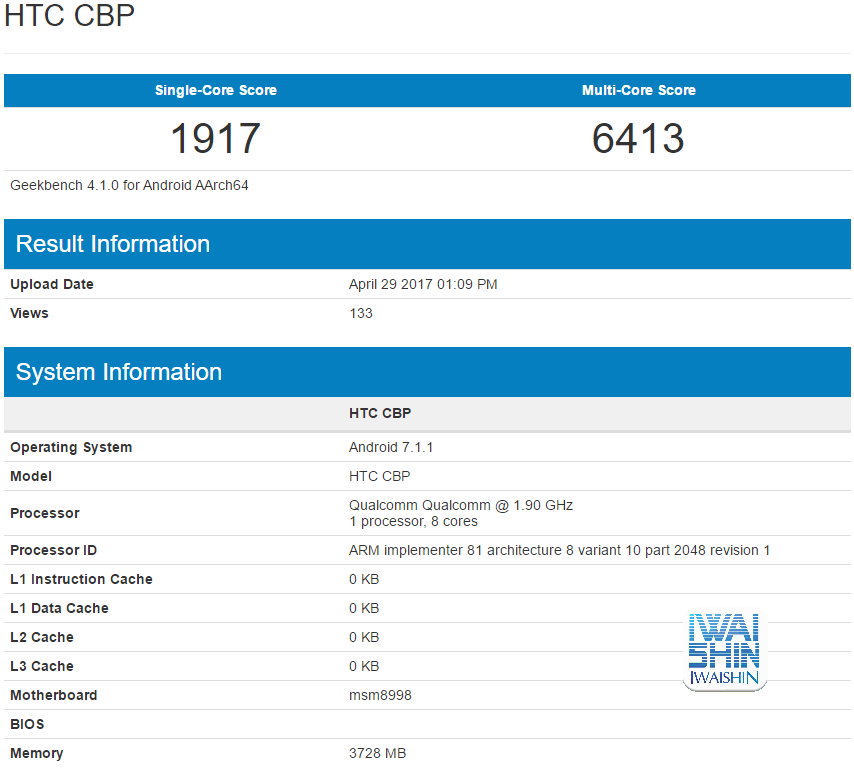This screenshot has height=770, width=854.
Task: Select the BIOS row label
Action: coord(27,724)
